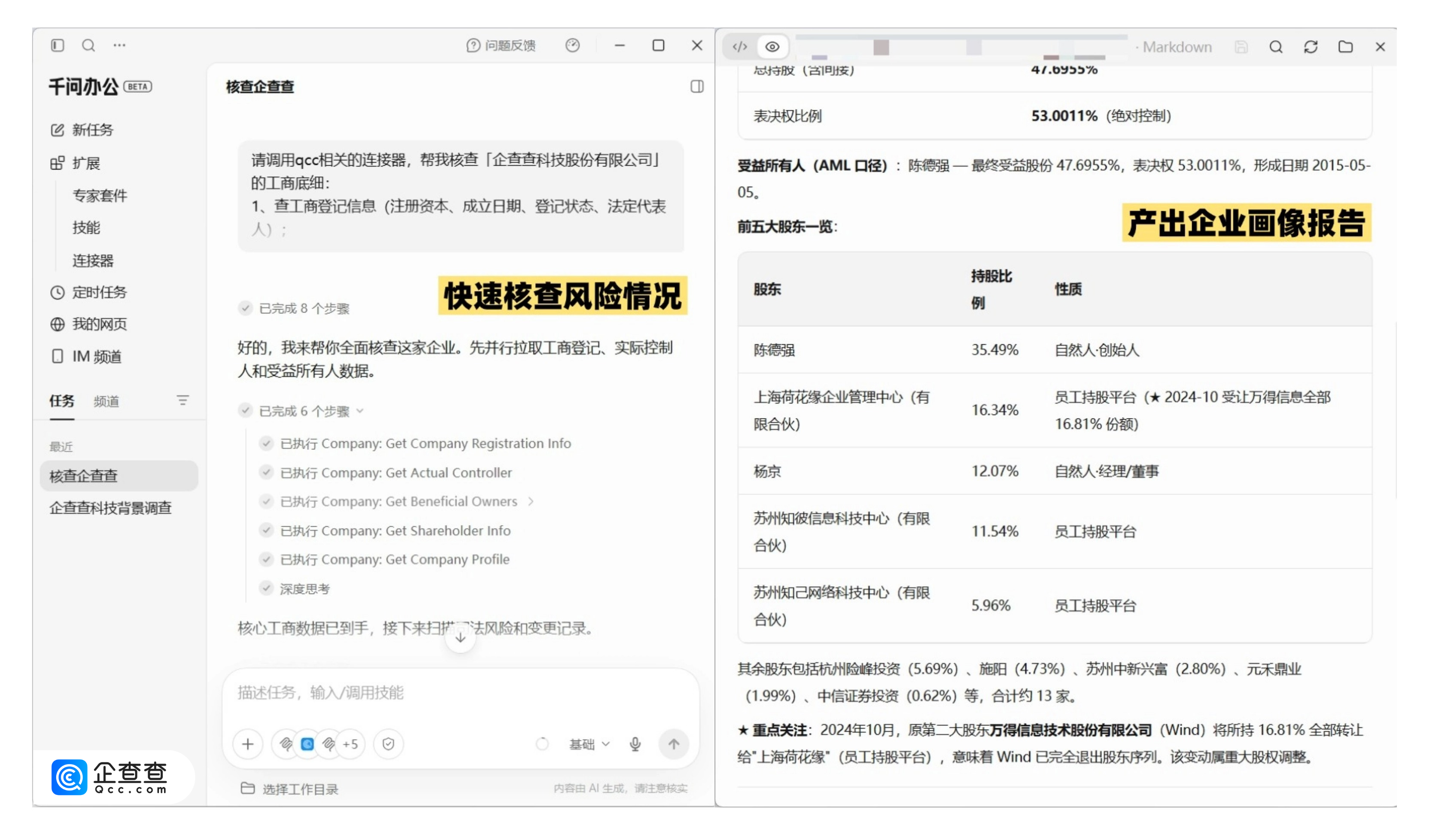Open the 基础 model dropdown
Viewport: 1429px width, 840px height.
click(590, 744)
